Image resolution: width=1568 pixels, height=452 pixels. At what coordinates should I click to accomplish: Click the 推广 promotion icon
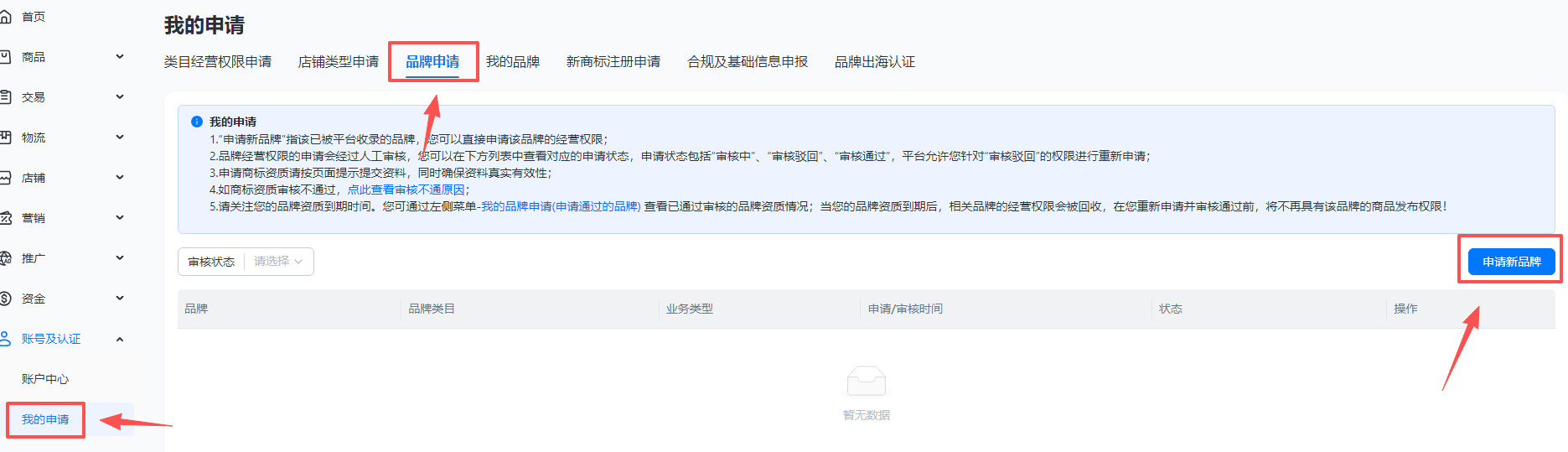pos(5,258)
